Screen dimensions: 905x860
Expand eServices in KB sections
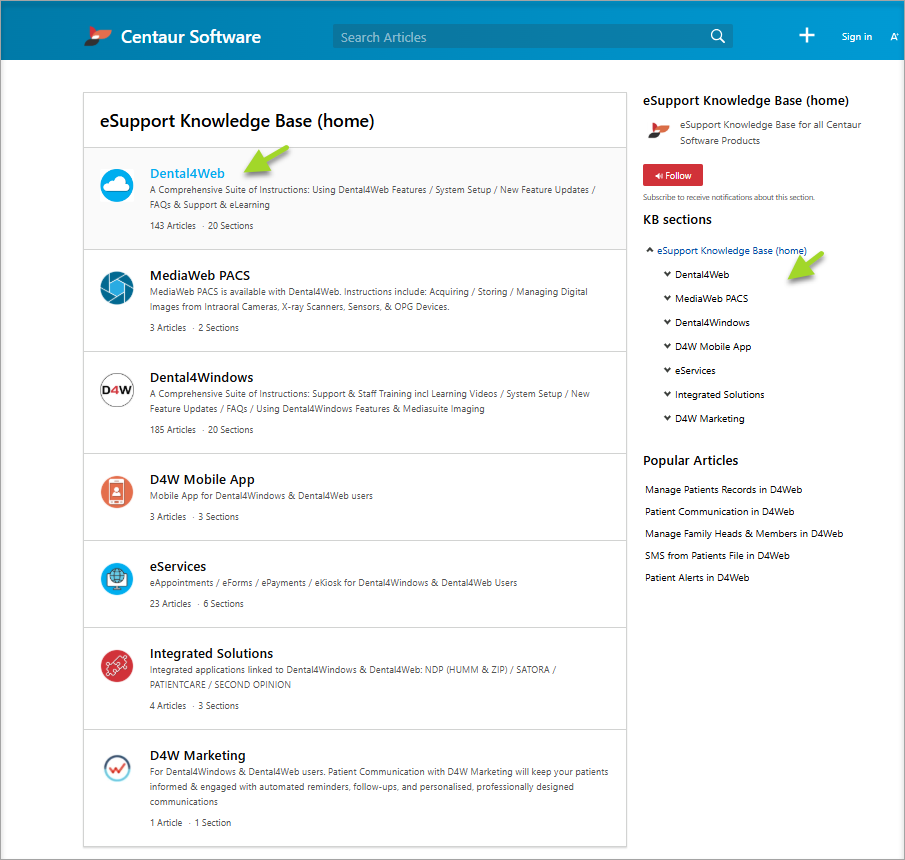coord(667,370)
